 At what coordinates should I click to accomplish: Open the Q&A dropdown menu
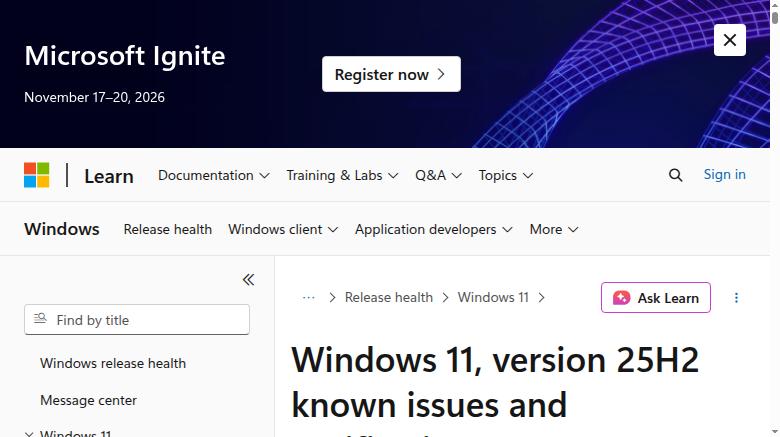point(438,175)
